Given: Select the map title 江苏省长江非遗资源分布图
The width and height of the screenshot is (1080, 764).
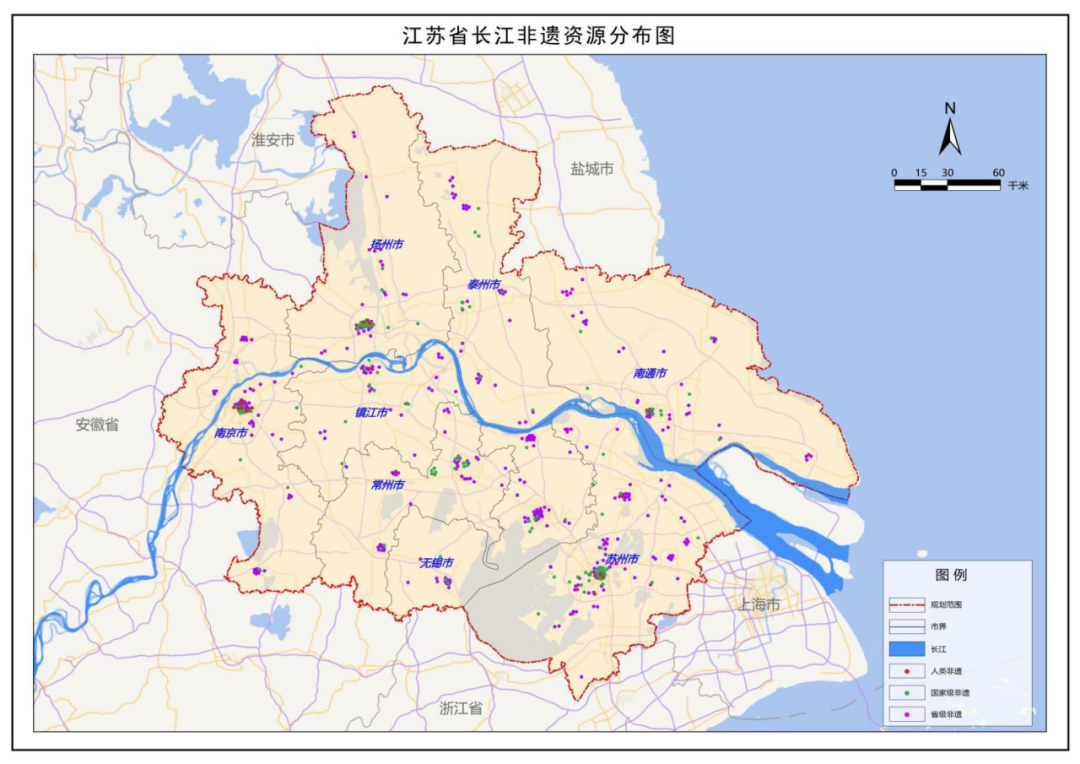Looking at the screenshot, I should (539, 35).
